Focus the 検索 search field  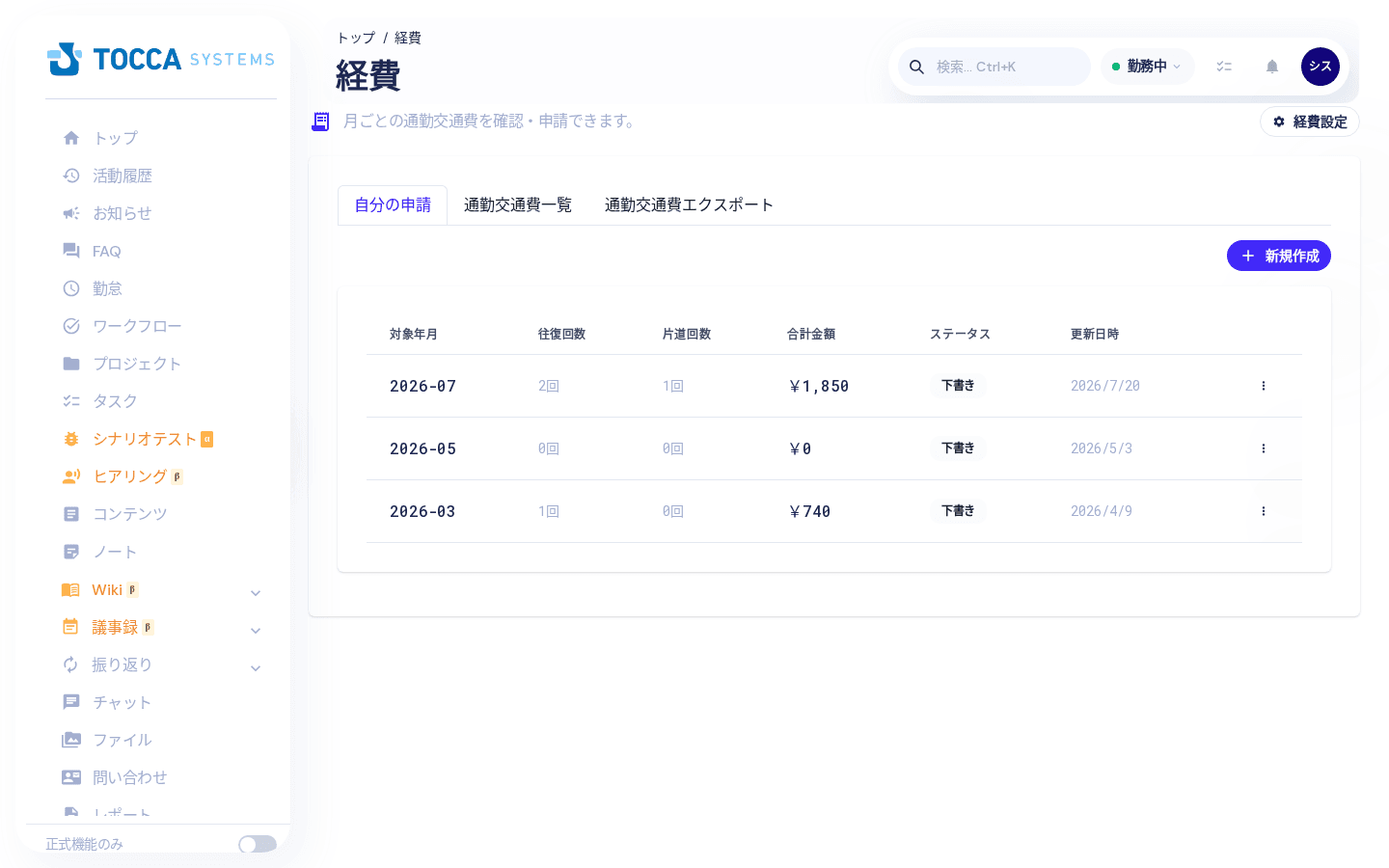994,67
